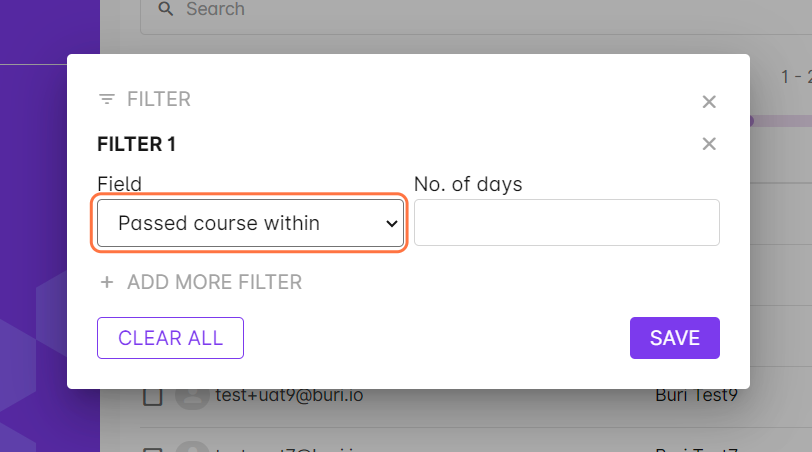Image resolution: width=812 pixels, height=452 pixels.
Task: Close the Filter dialog with top X
Action: (709, 101)
